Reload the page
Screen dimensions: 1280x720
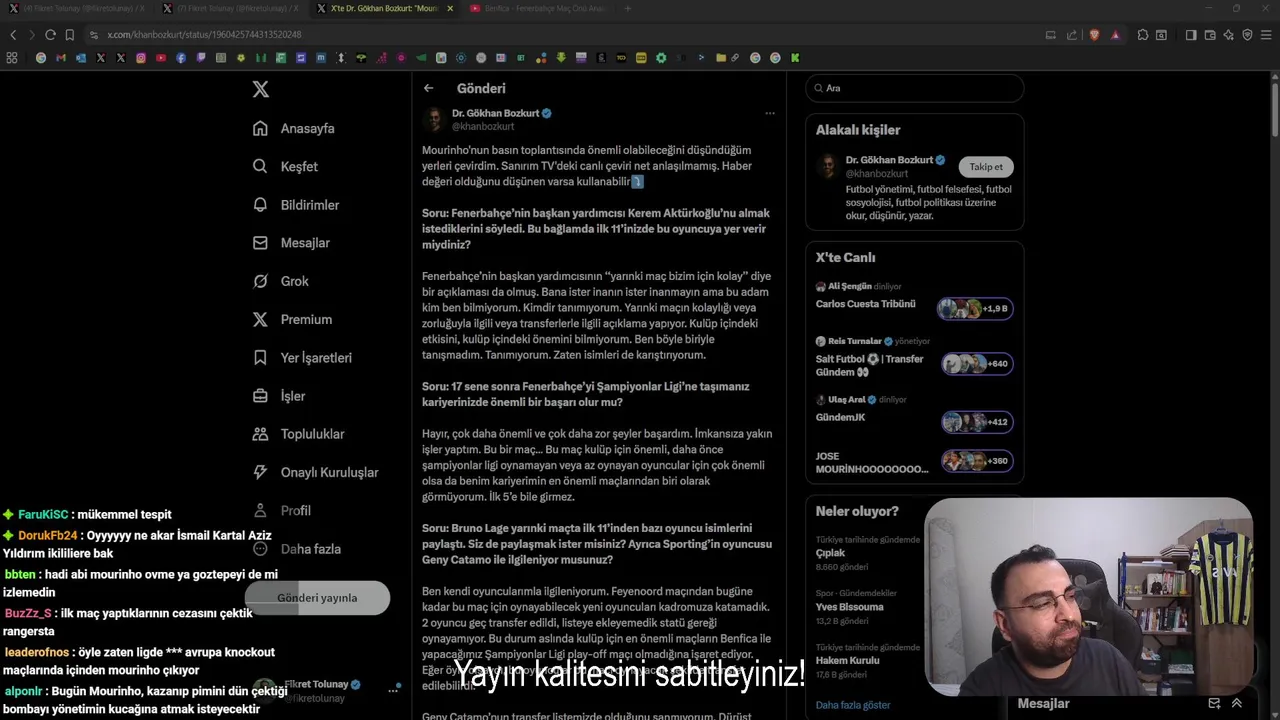pos(50,35)
